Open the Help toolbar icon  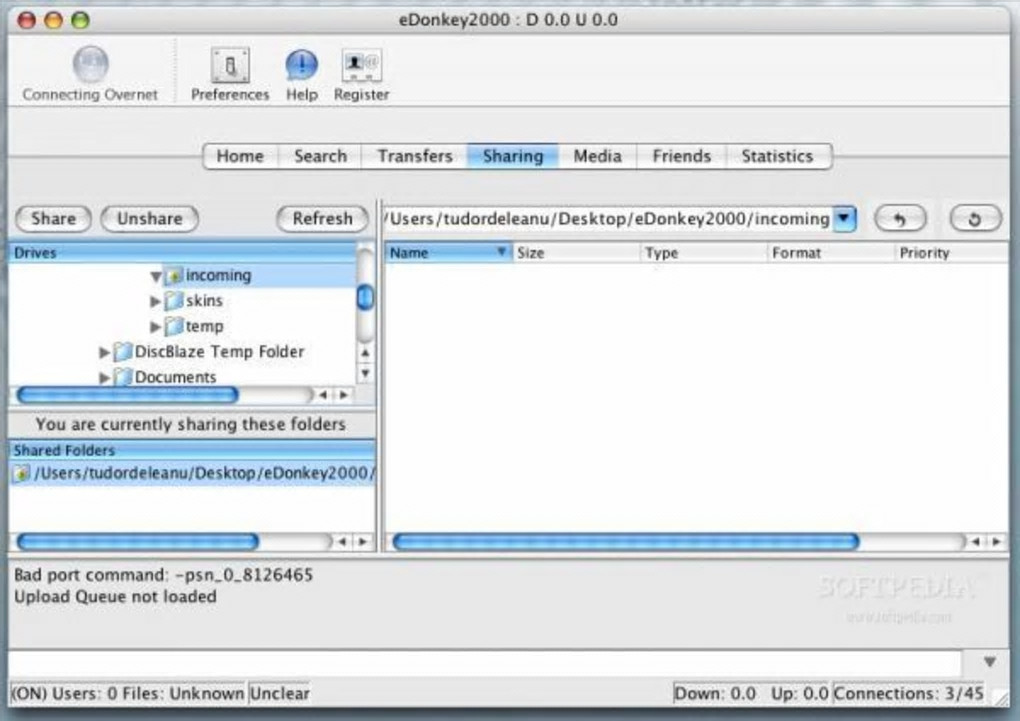click(302, 65)
